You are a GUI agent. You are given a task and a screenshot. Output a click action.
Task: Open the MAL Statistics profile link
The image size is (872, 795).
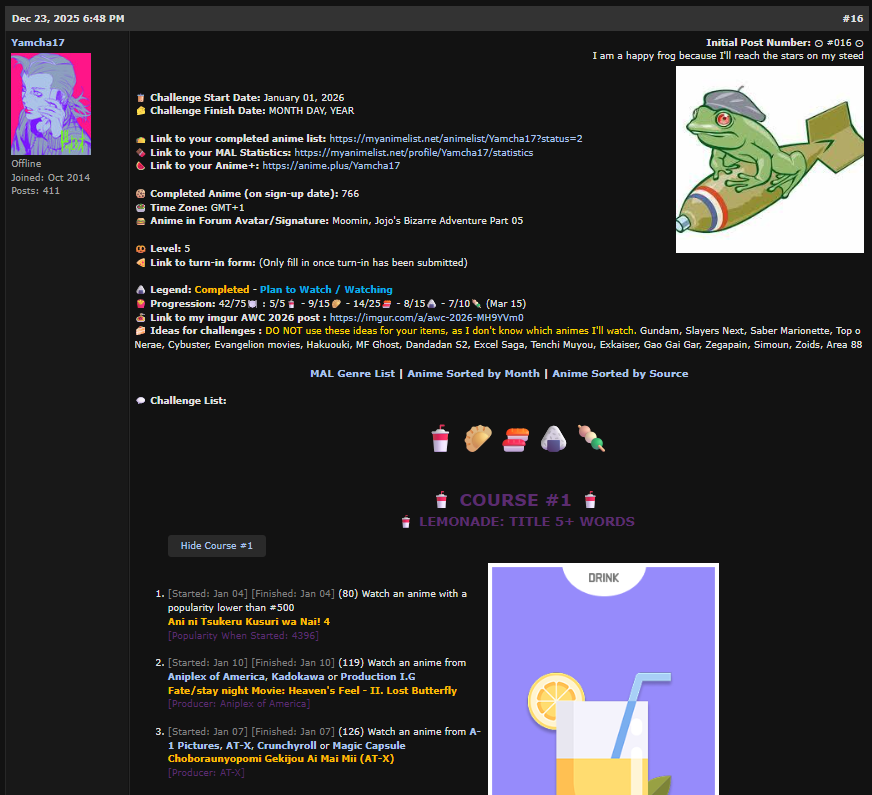(413, 152)
